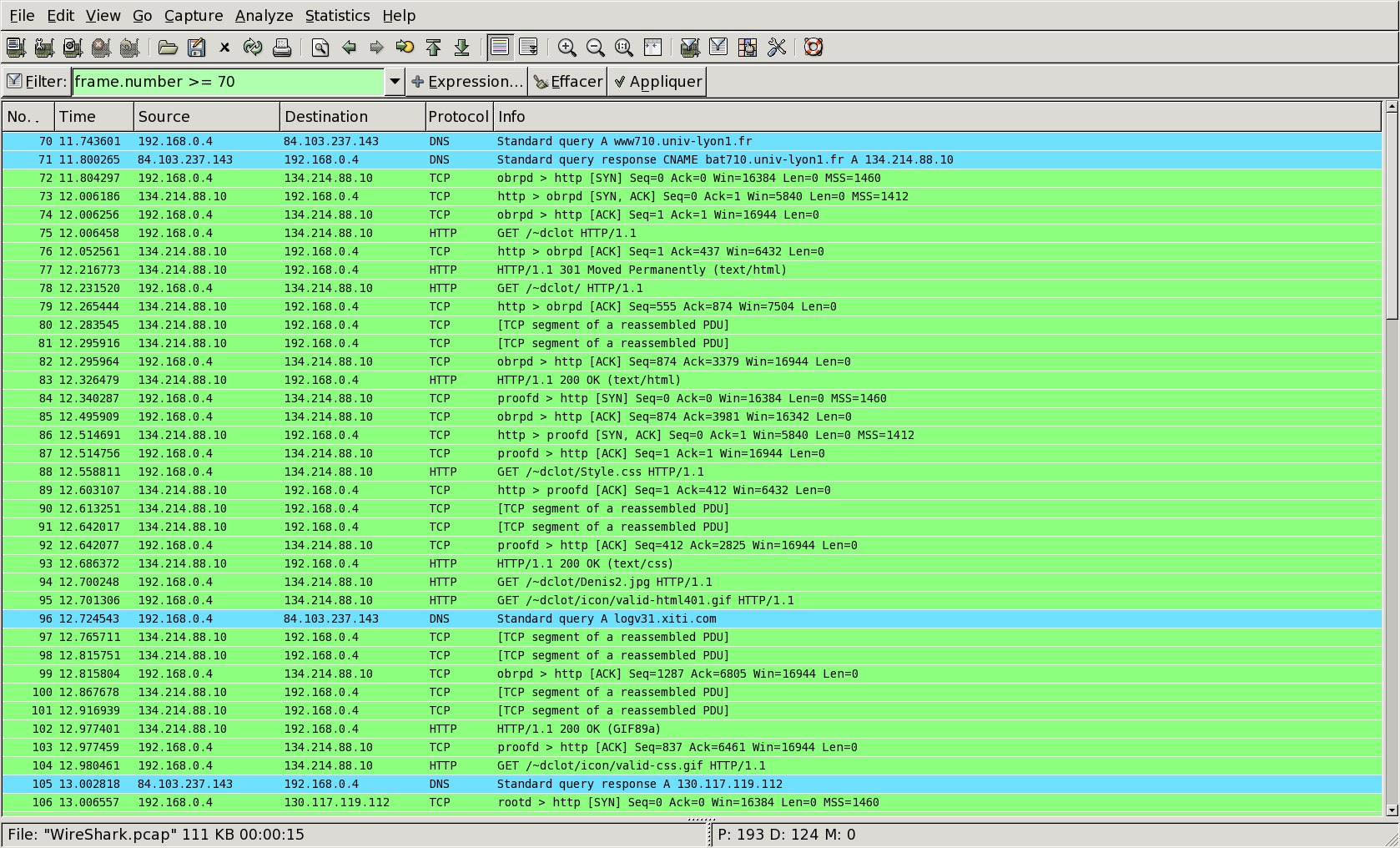Sort by the Protocol column header
The height and width of the screenshot is (848, 1400).
[x=459, y=117]
